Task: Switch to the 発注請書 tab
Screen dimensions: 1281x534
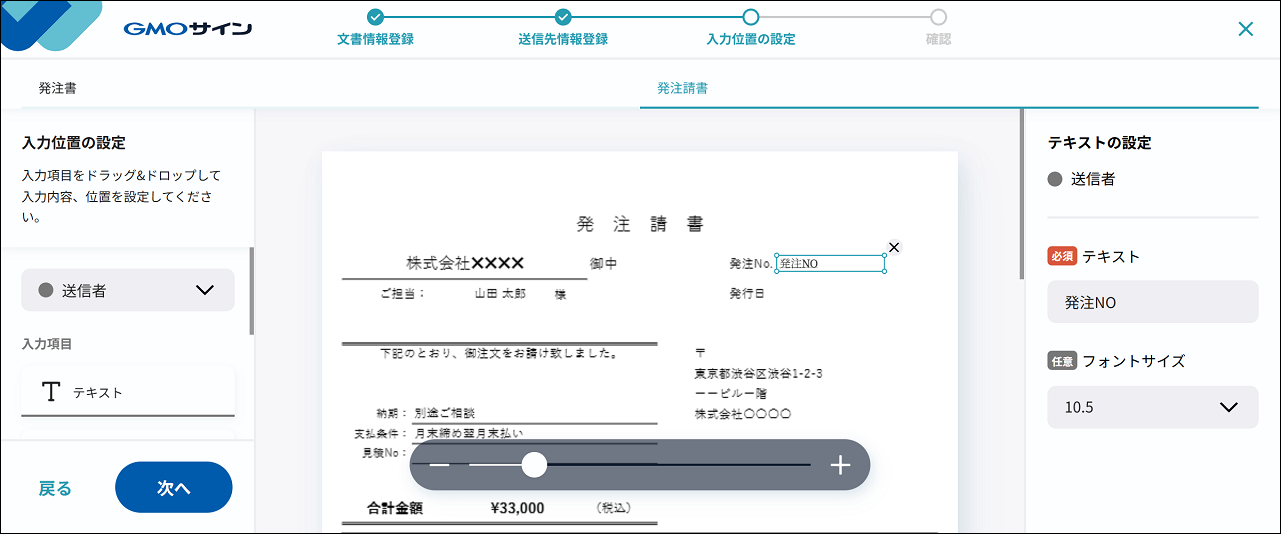Action: coord(682,88)
